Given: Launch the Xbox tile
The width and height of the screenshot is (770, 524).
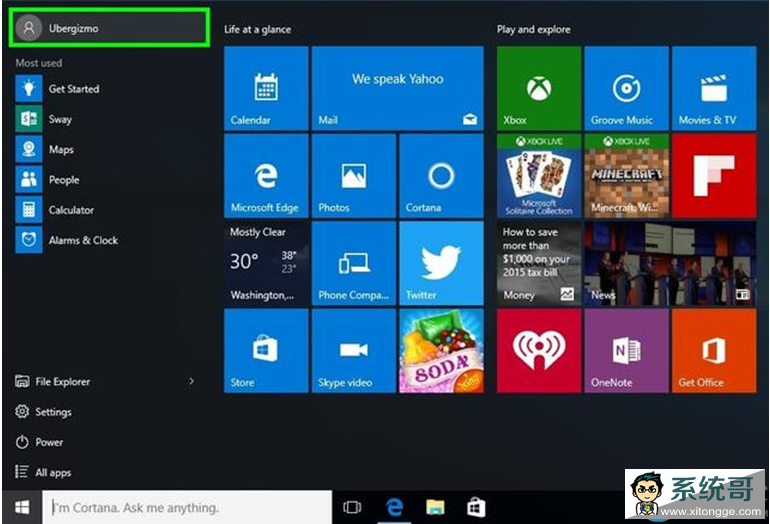Looking at the screenshot, I should pos(539,88).
